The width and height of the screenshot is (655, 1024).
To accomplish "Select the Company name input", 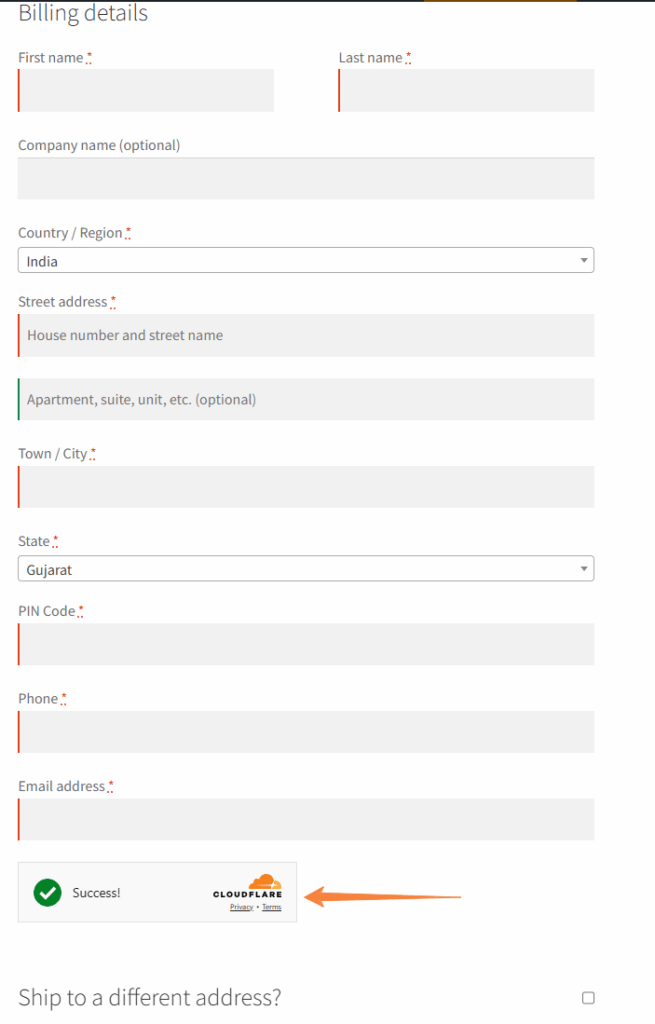I will point(306,178).
